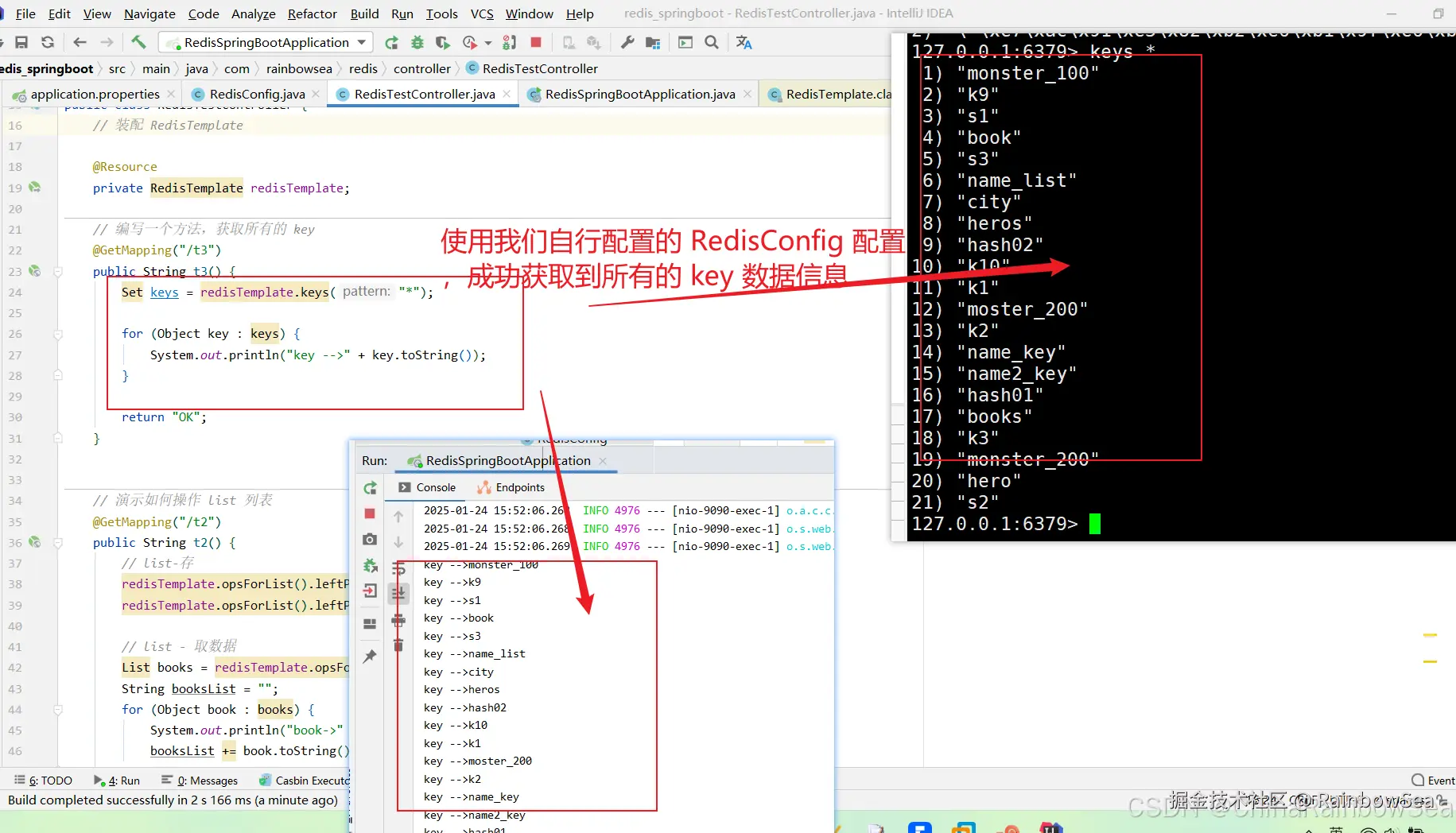Toggle scroll-to-end in the console toolbar
The image size is (1456, 833).
[398, 593]
